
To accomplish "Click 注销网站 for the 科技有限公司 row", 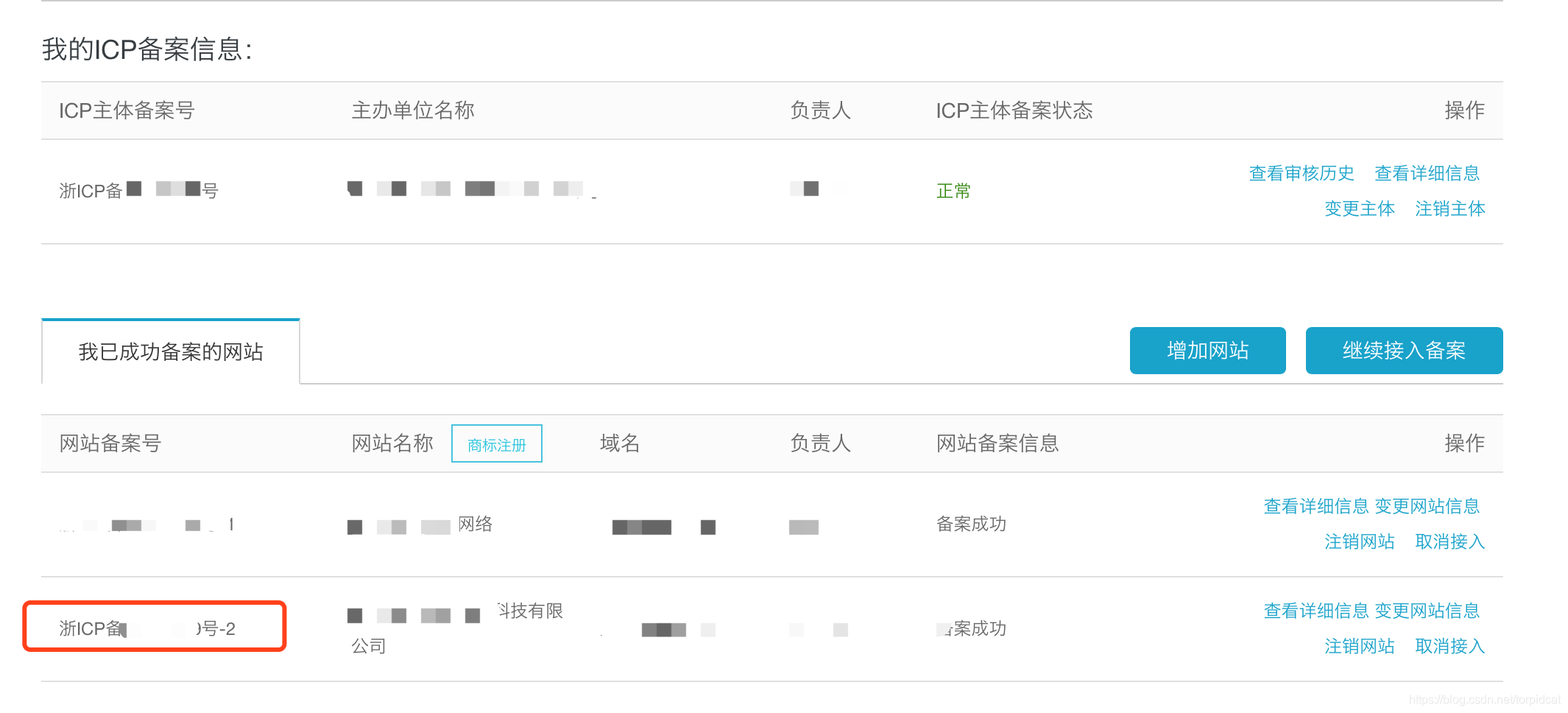I will (1359, 646).
